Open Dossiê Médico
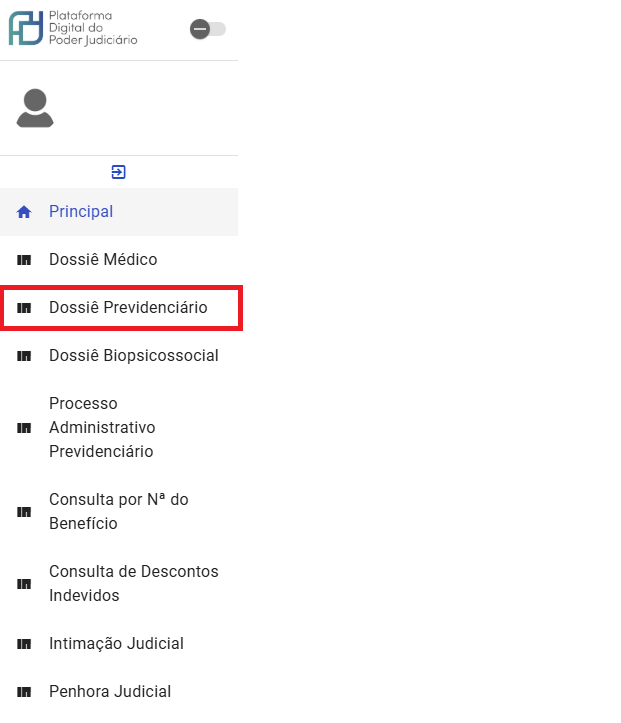This screenshot has height=723, width=621. click(x=119, y=260)
